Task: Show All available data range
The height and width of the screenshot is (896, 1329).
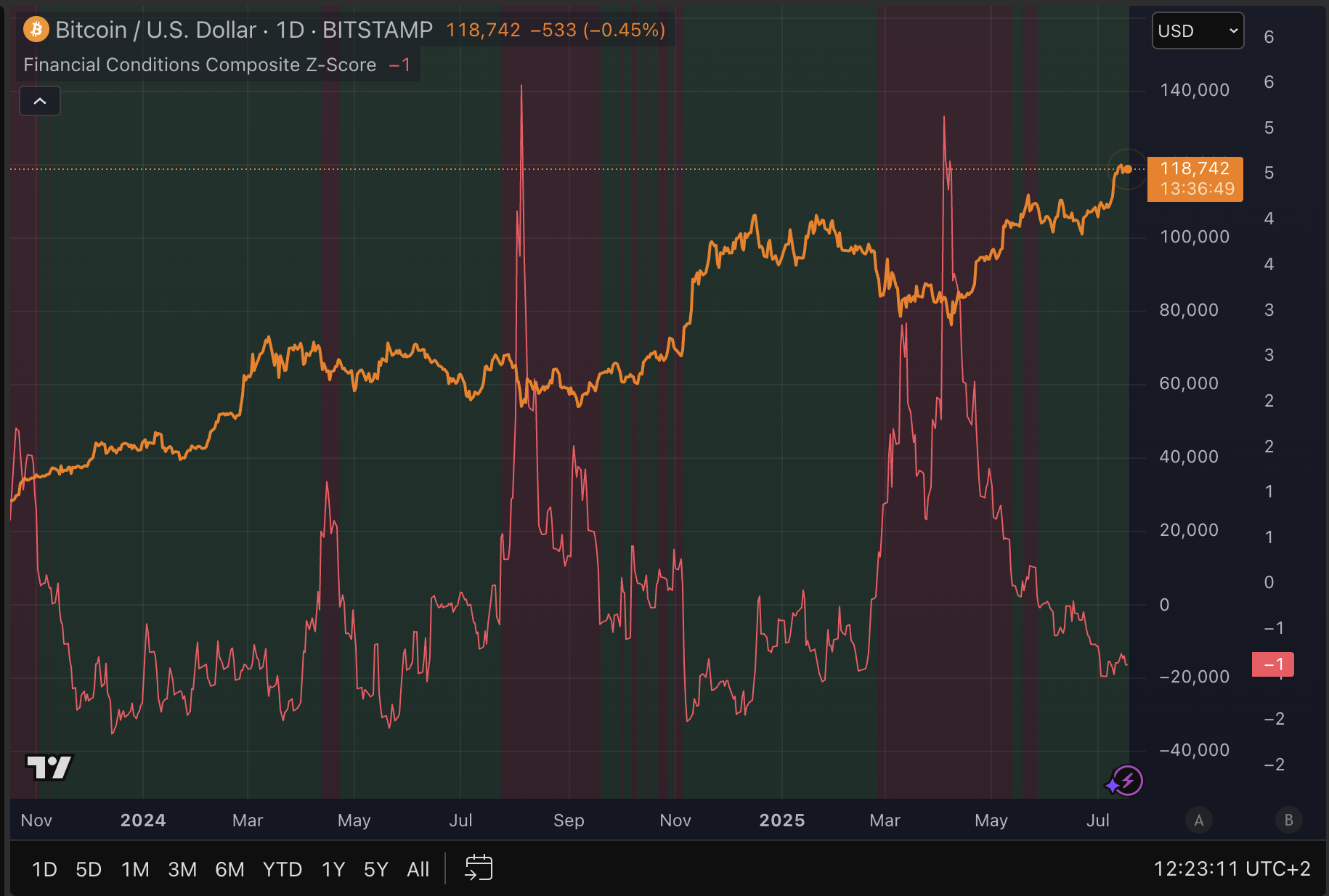Action: click(418, 869)
